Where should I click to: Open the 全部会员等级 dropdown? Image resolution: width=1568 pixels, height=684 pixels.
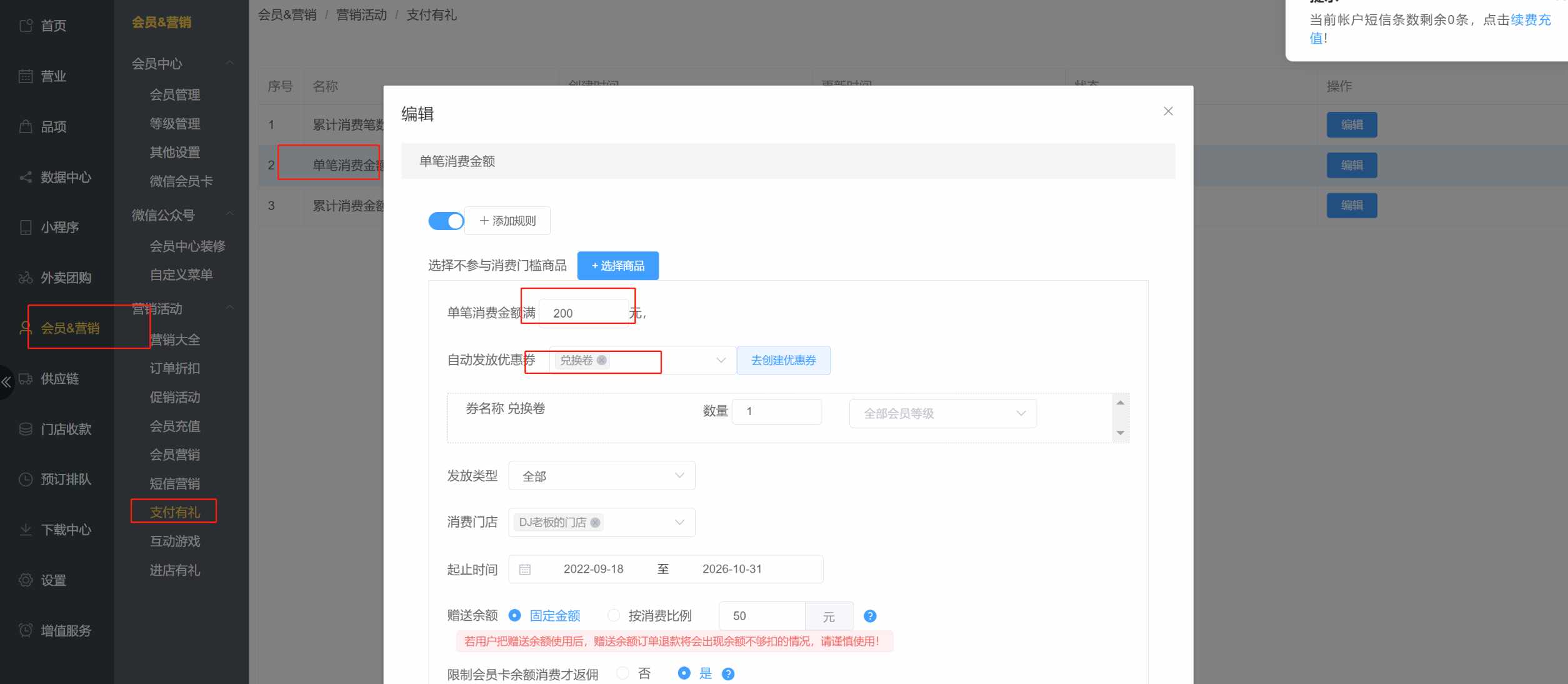pyautogui.click(x=943, y=413)
